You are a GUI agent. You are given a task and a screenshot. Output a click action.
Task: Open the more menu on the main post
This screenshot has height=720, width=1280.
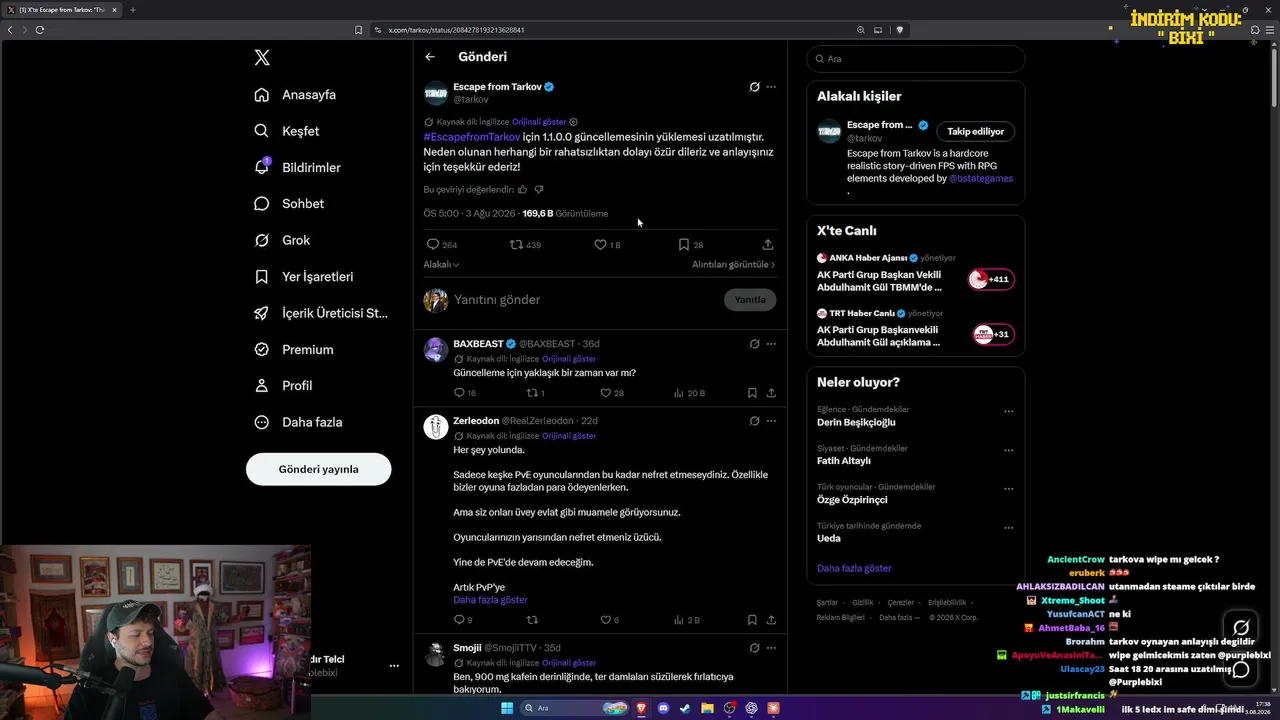pyautogui.click(x=771, y=87)
